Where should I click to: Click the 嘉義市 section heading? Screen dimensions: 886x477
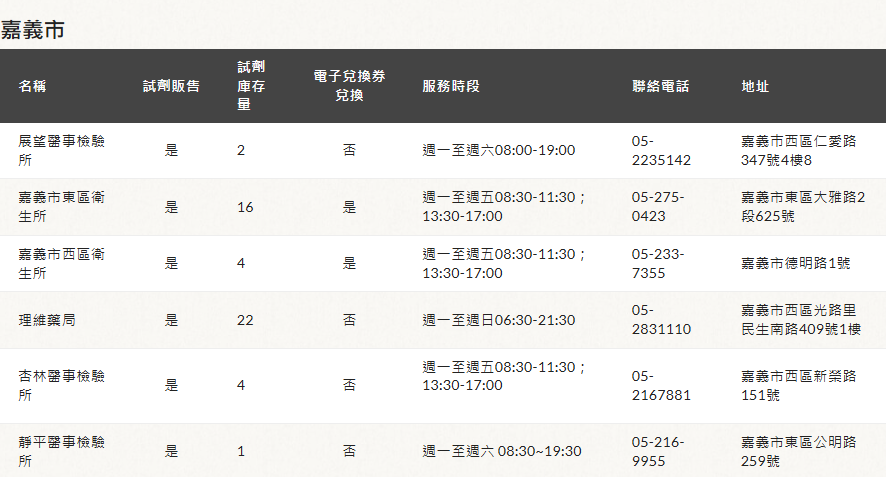(x=33, y=30)
